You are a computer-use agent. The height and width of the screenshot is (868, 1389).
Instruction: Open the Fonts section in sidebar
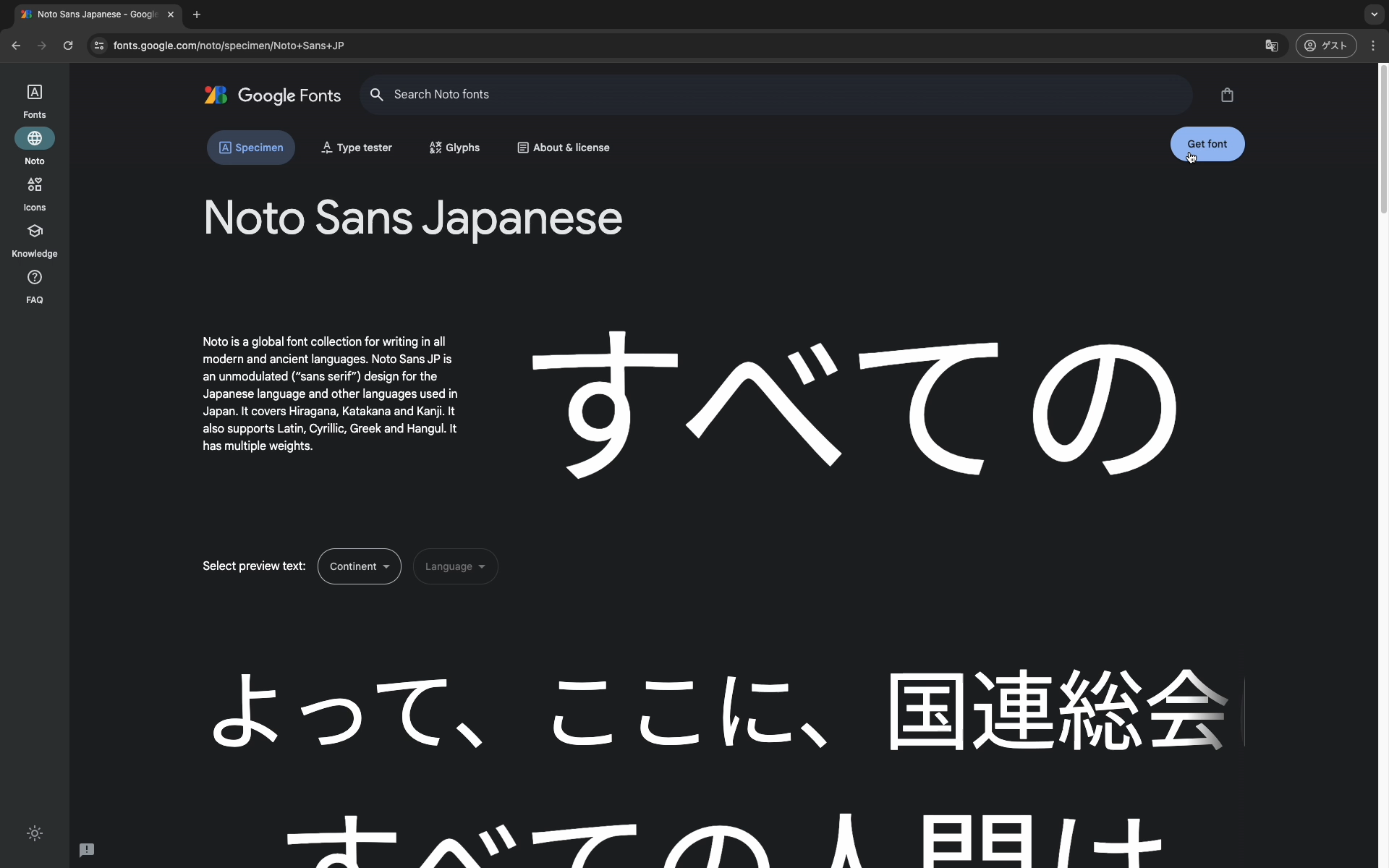coord(35,101)
